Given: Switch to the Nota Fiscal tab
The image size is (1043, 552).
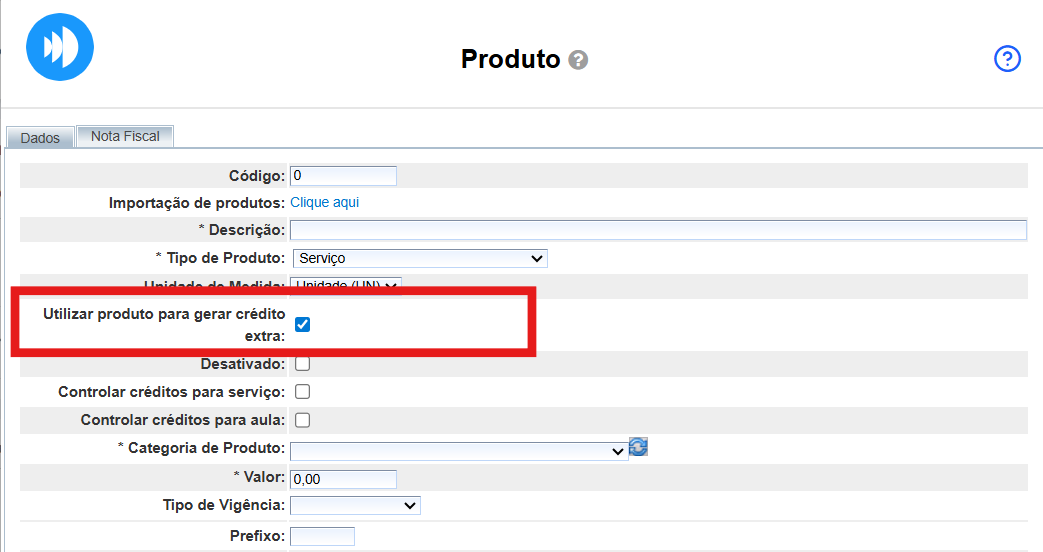Looking at the screenshot, I should coord(125,136).
